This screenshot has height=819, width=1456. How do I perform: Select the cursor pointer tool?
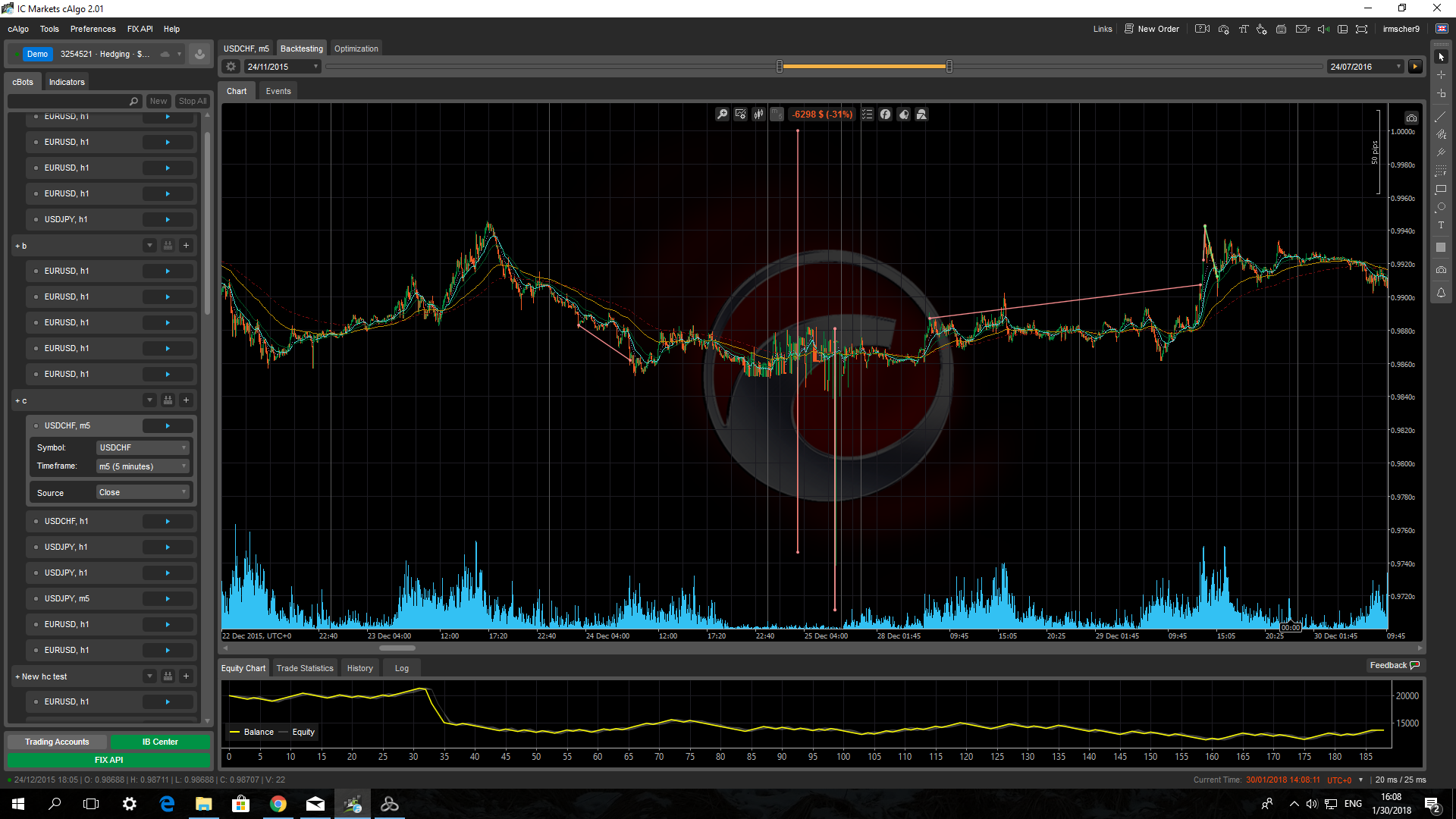[1441, 57]
